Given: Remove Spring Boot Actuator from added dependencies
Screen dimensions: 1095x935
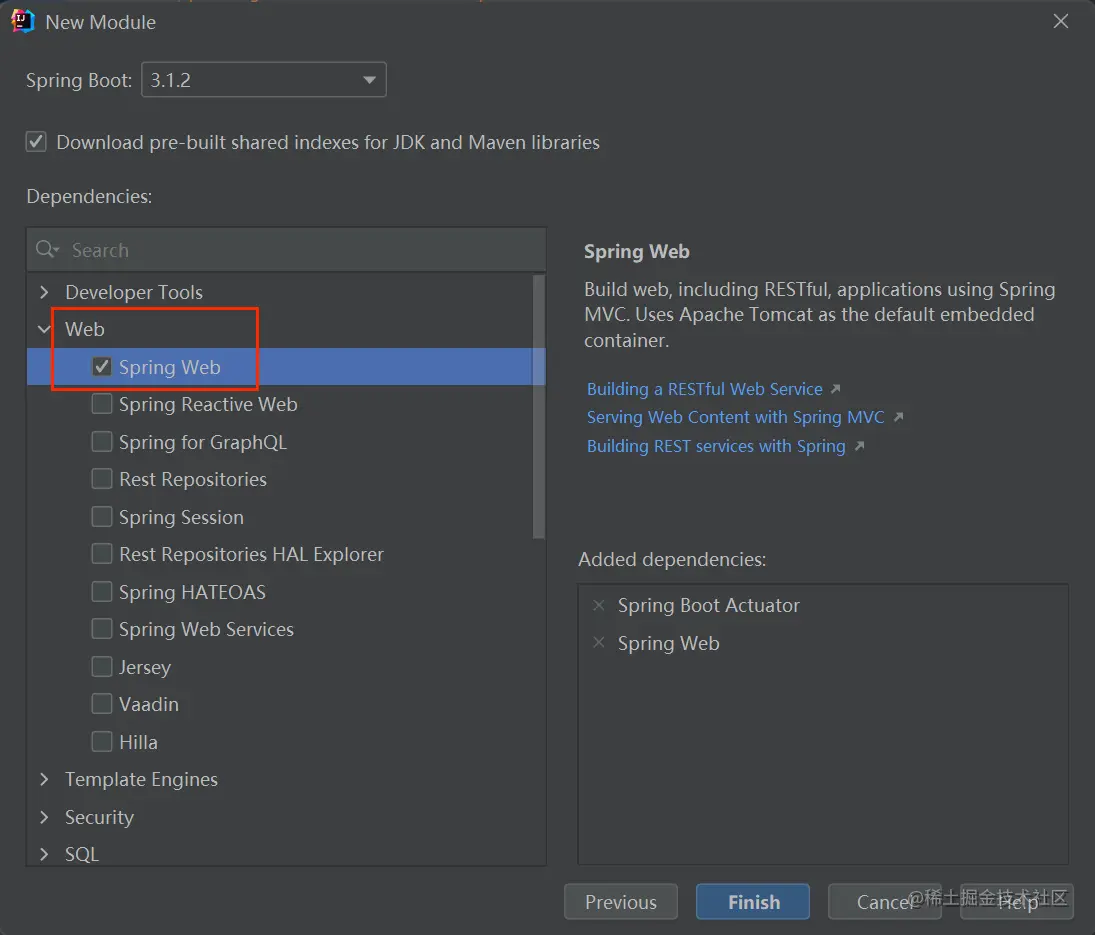Looking at the screenshot, I should (x=599, y=605).
